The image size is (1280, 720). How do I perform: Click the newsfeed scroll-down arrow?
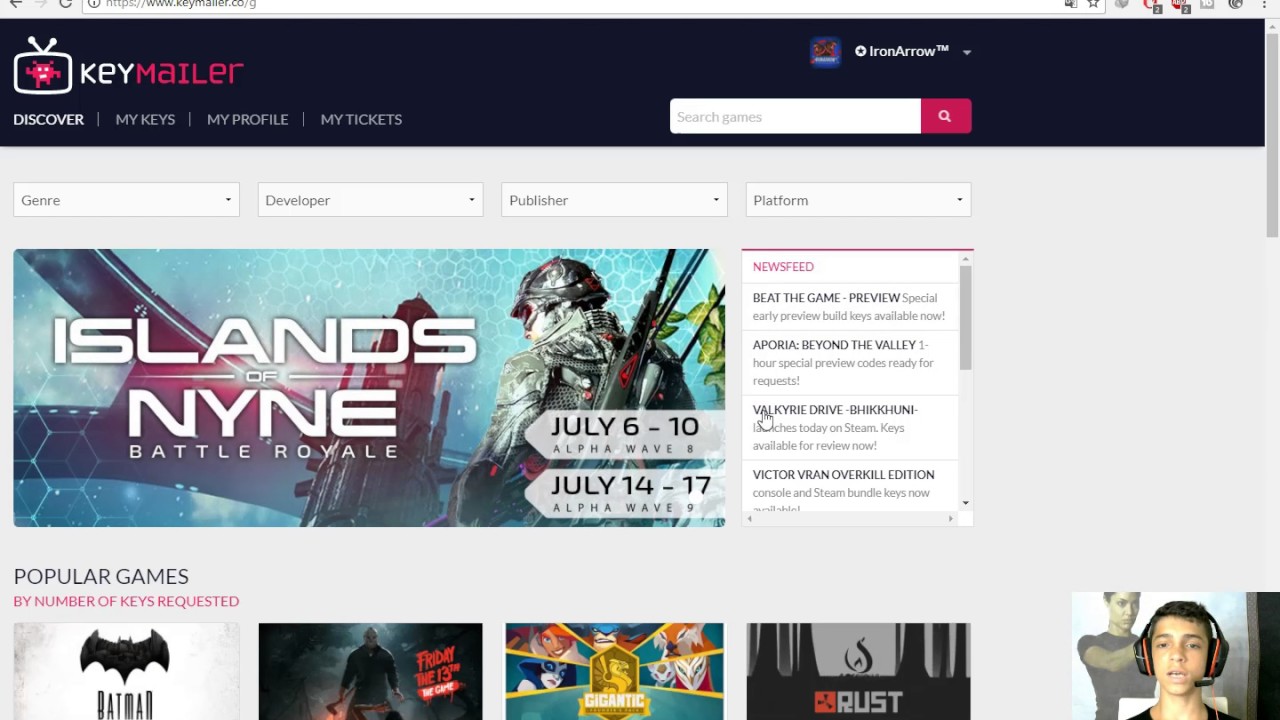point(965,504)
